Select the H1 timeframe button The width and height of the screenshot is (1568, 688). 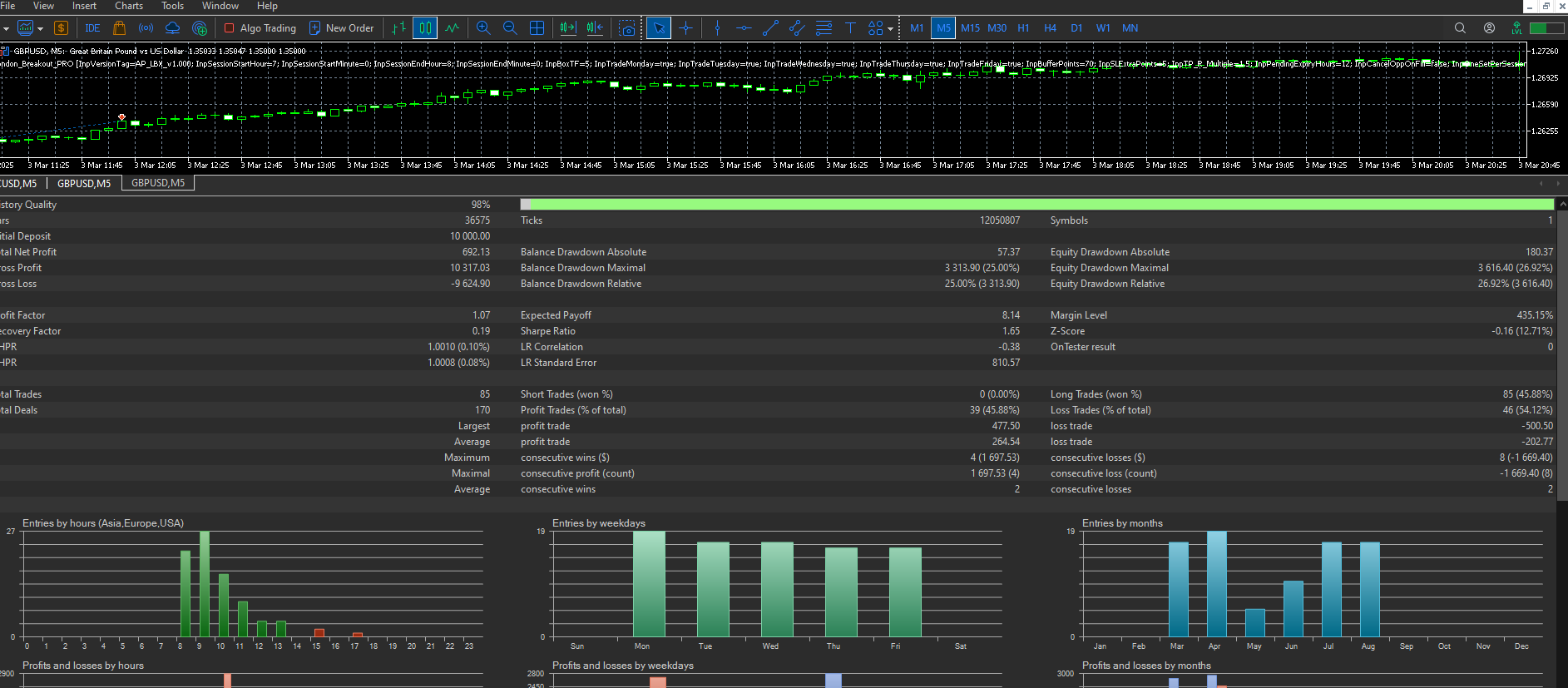point(1023,28)
